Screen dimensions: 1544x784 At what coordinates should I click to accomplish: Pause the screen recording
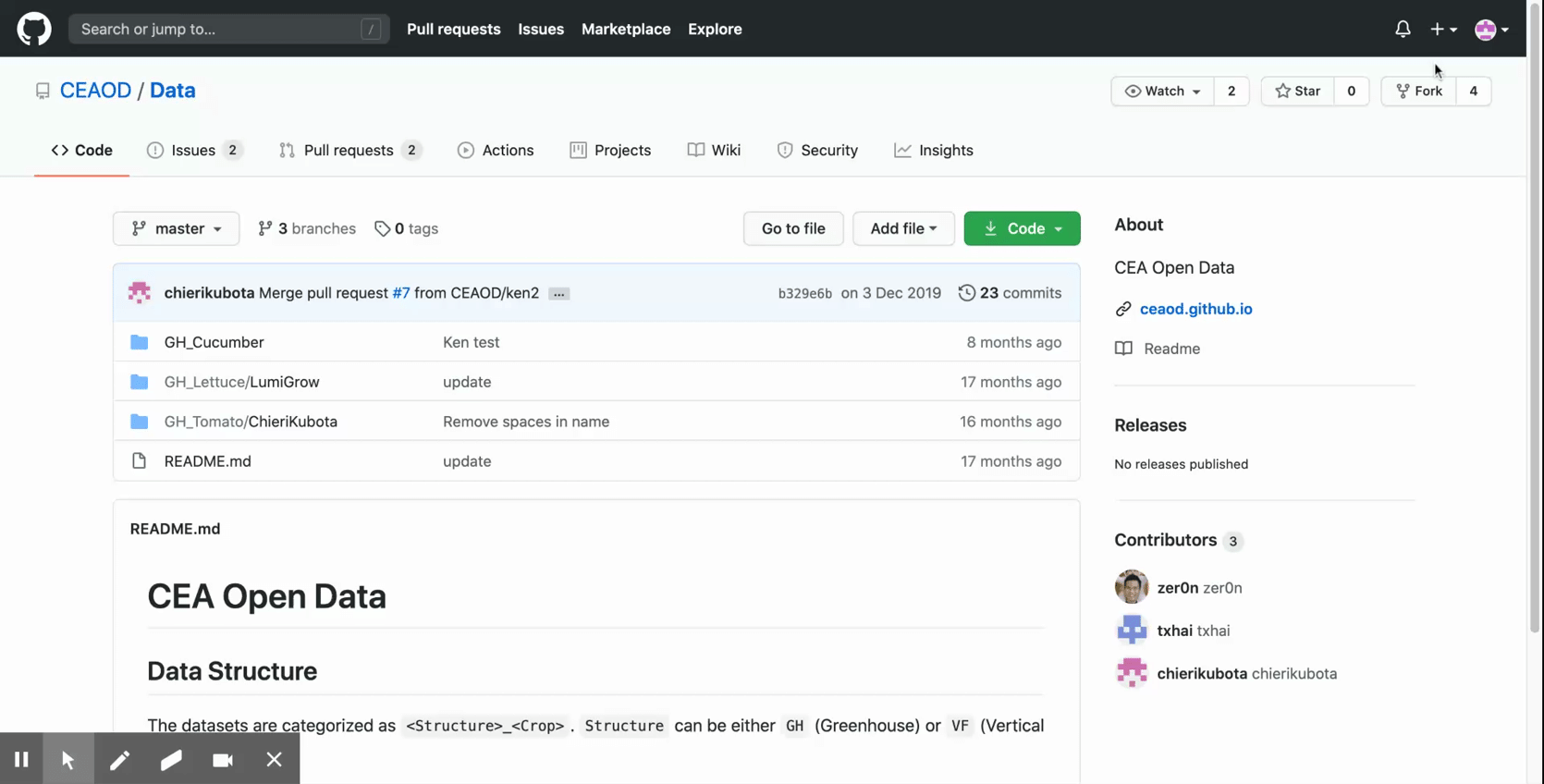21,759
